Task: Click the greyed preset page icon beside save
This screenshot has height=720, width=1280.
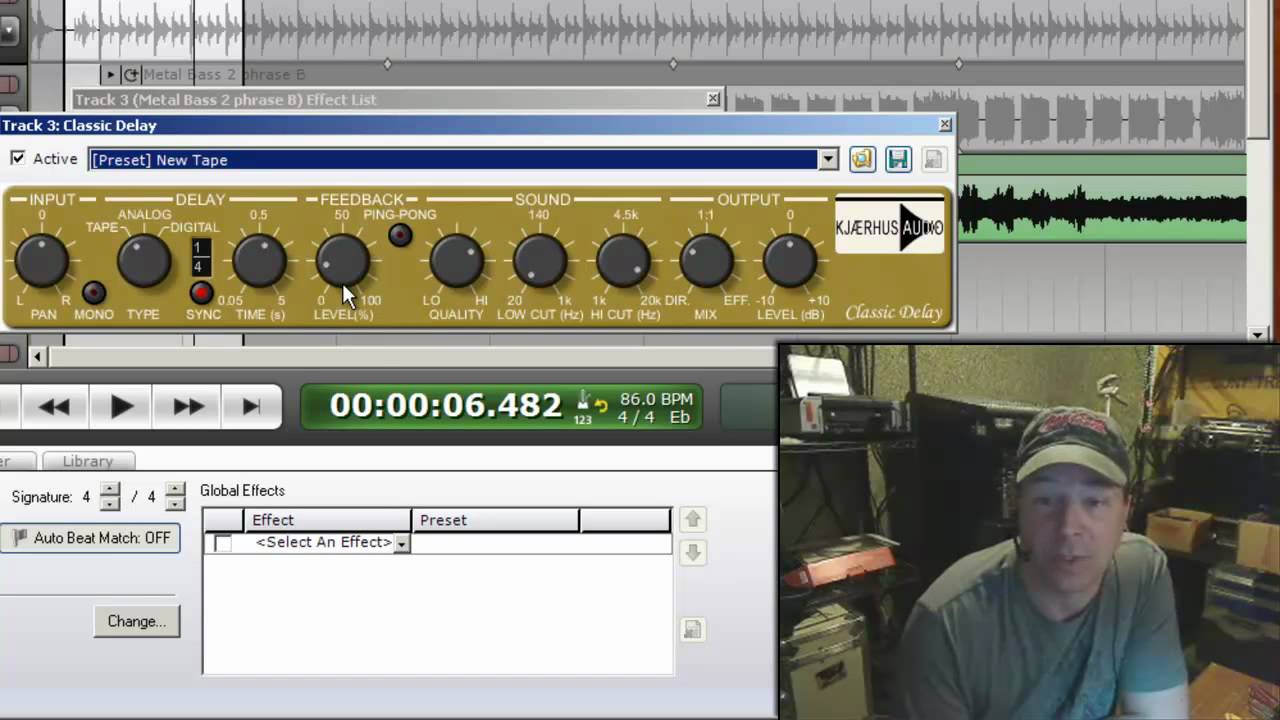Action: 932,159
